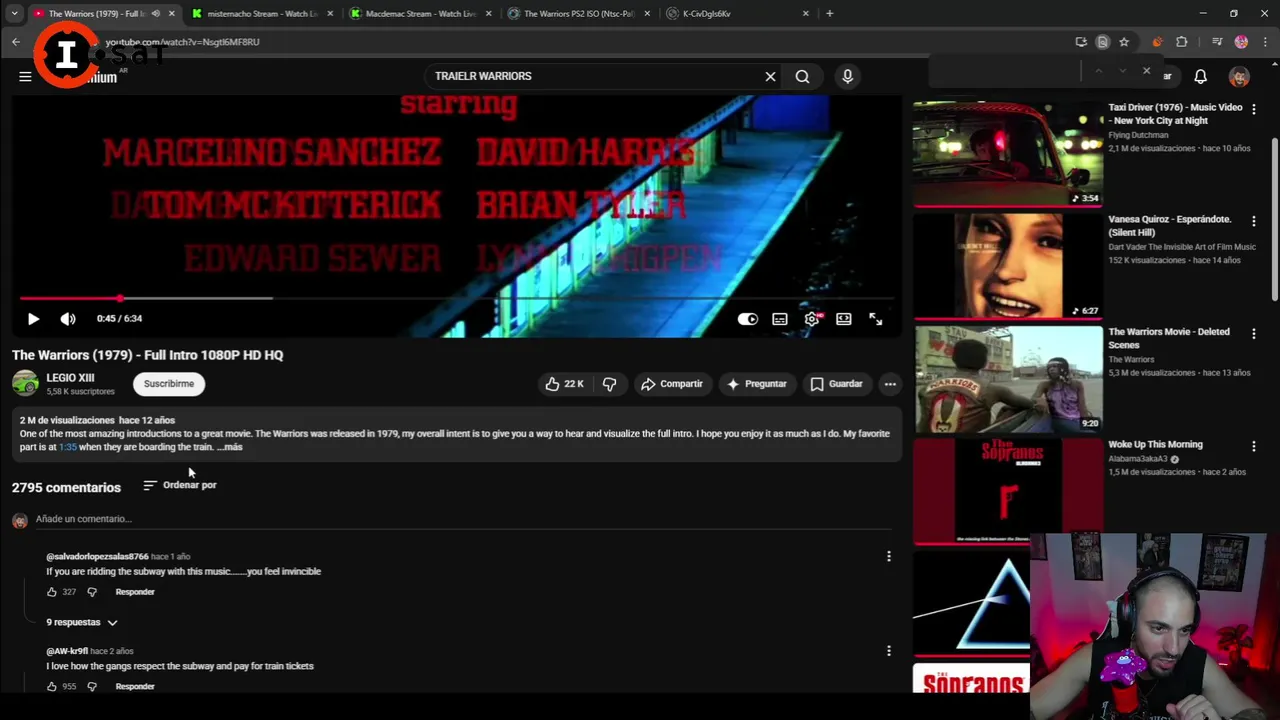Reply to the @AW-kr9fl comment

point(135,687)
